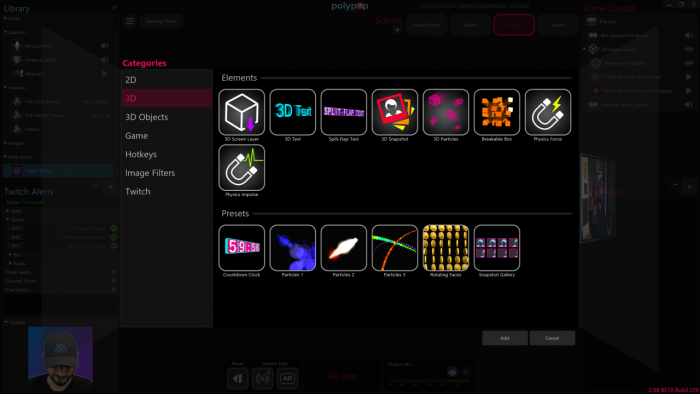Toggle play on Webcam source in Library
This screenshot has height=394, width=700.
[x=104, y=73]
